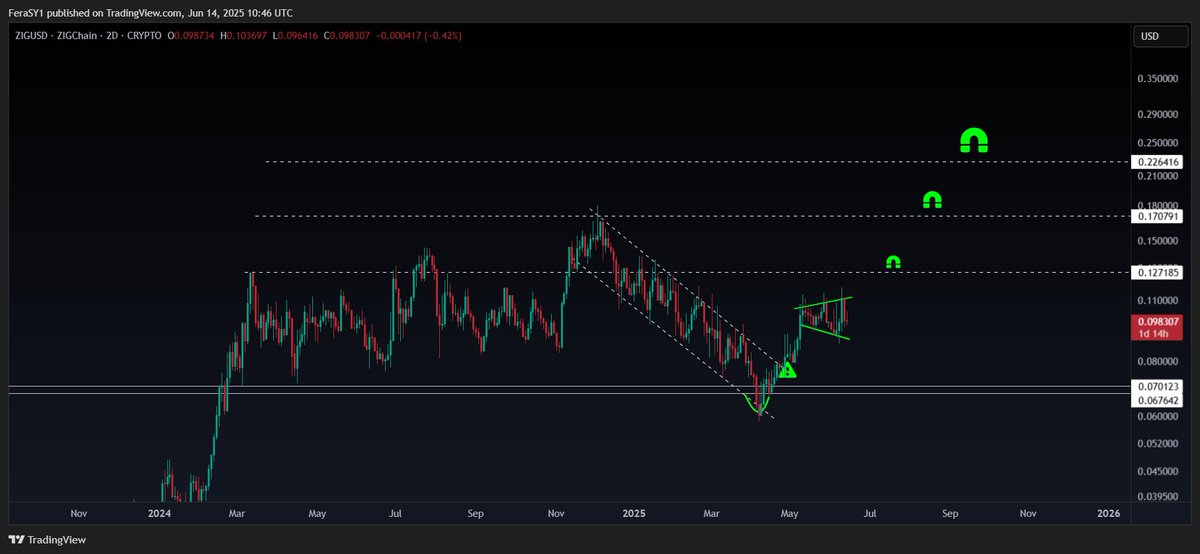Click the 0.250000 price axis label

pos(1157,143)
